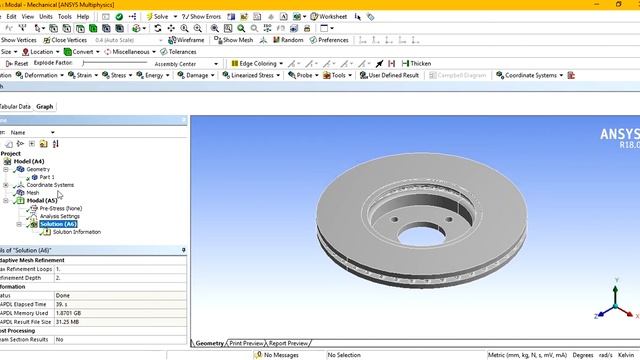Select the Box Zoom tool
Viewport: 640px width, 360px height.
click(x=198, y=28)
